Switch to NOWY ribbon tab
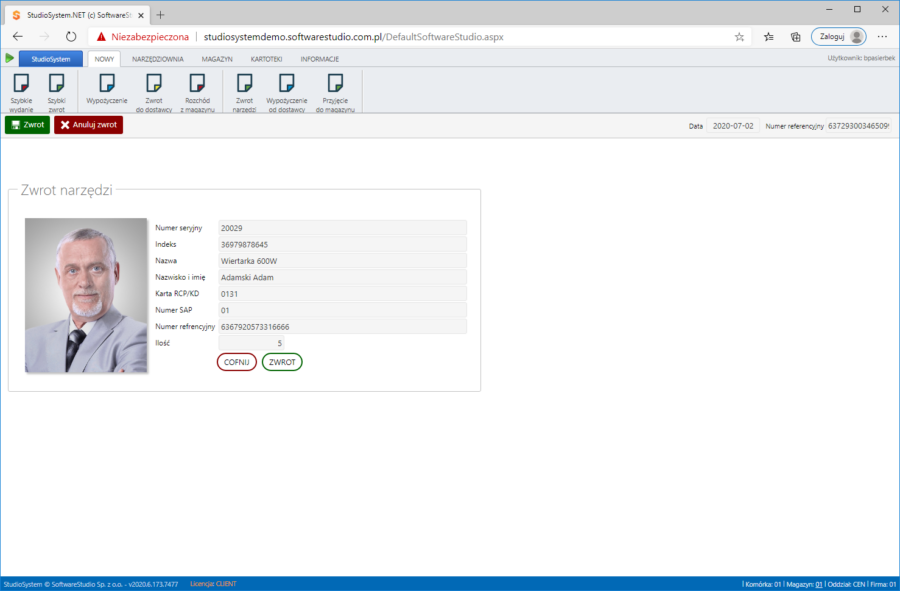900x591 pixels. pyautogui.click(x=104, y=59)
